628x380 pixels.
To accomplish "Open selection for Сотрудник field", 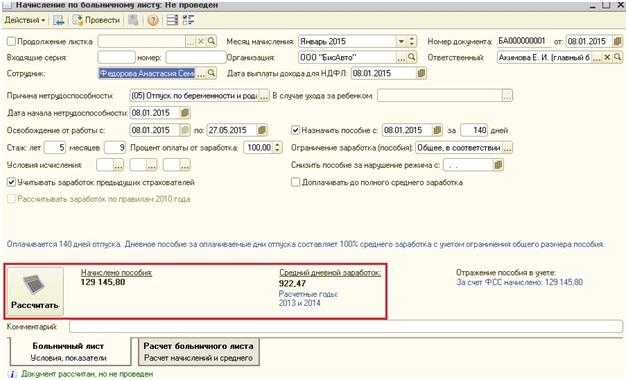I will tap(200, 73).
